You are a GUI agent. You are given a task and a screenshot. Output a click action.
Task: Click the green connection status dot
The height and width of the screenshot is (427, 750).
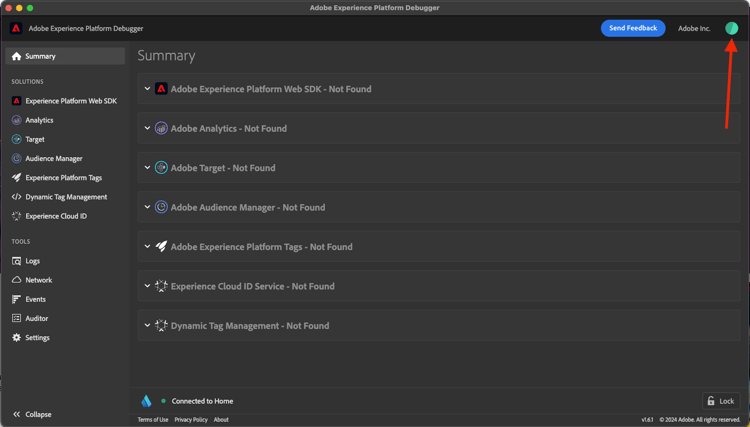(164, 401)
